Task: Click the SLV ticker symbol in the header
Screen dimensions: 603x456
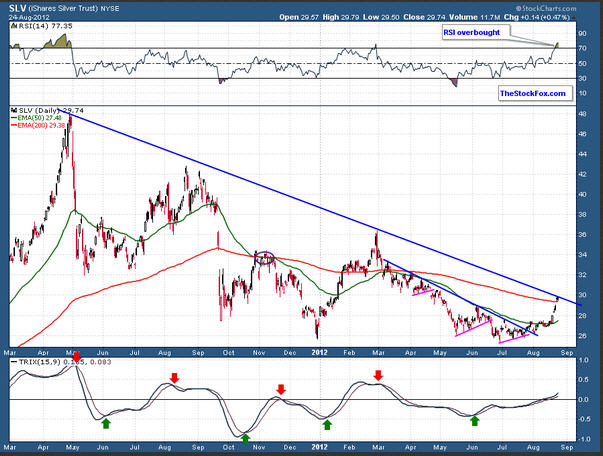Action: 17,6
